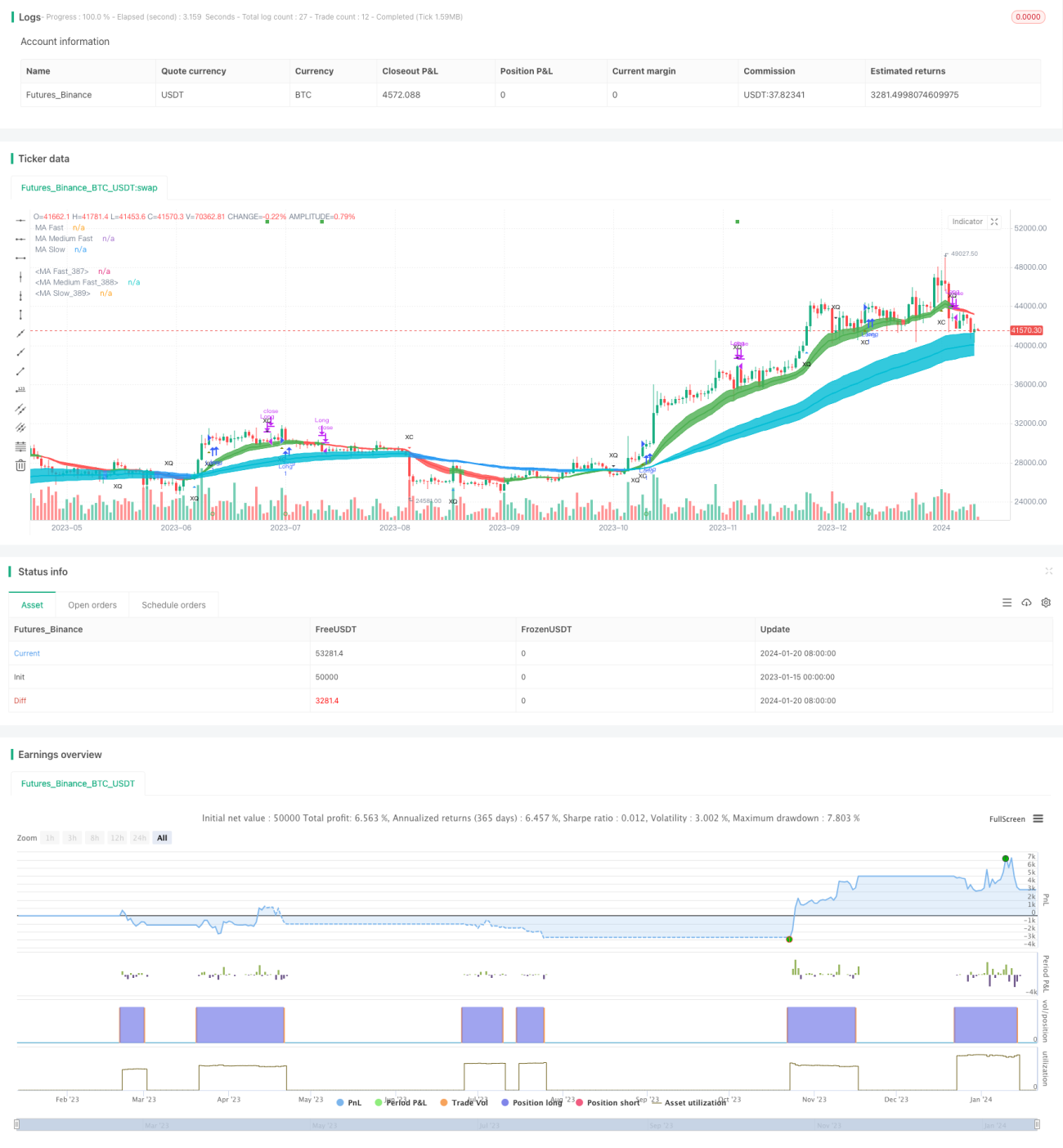Select the vertical ray line drawing tool
Image resolution: width=1063 pixels, height=1148 pixels.
(20, 295)
